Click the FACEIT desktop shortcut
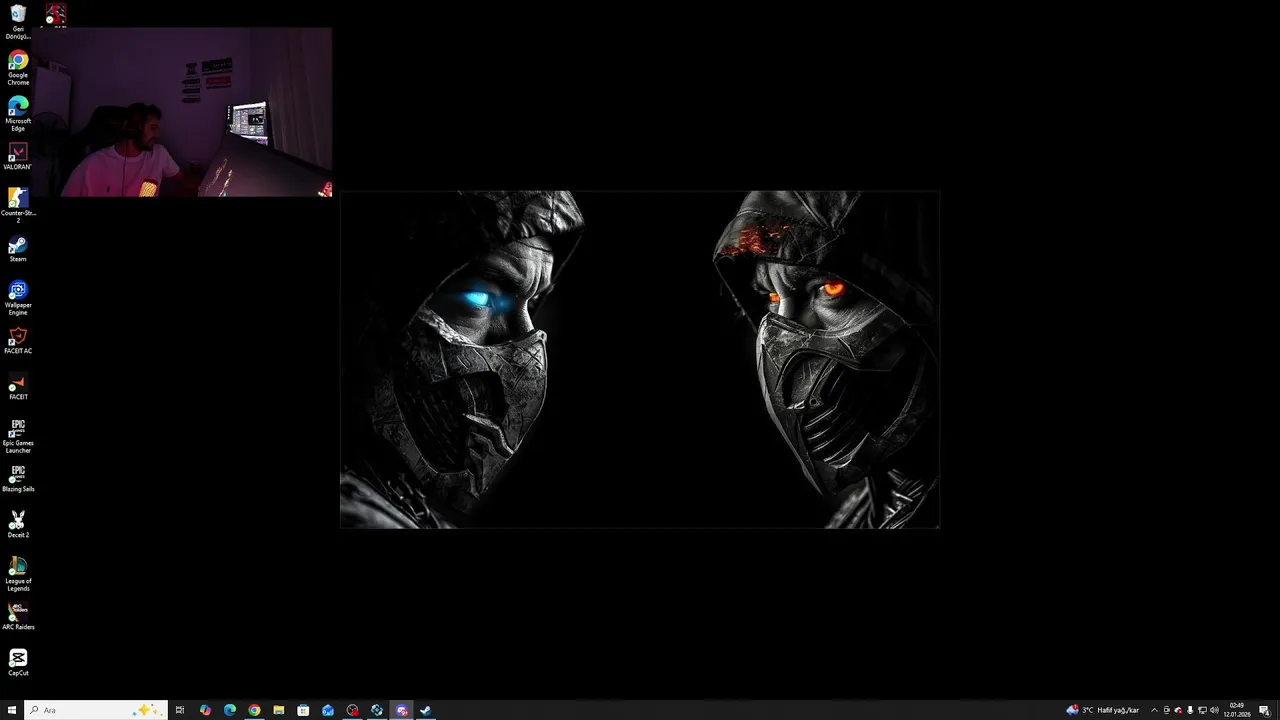Screen dimensions: 1280x720 pos(18,387)
